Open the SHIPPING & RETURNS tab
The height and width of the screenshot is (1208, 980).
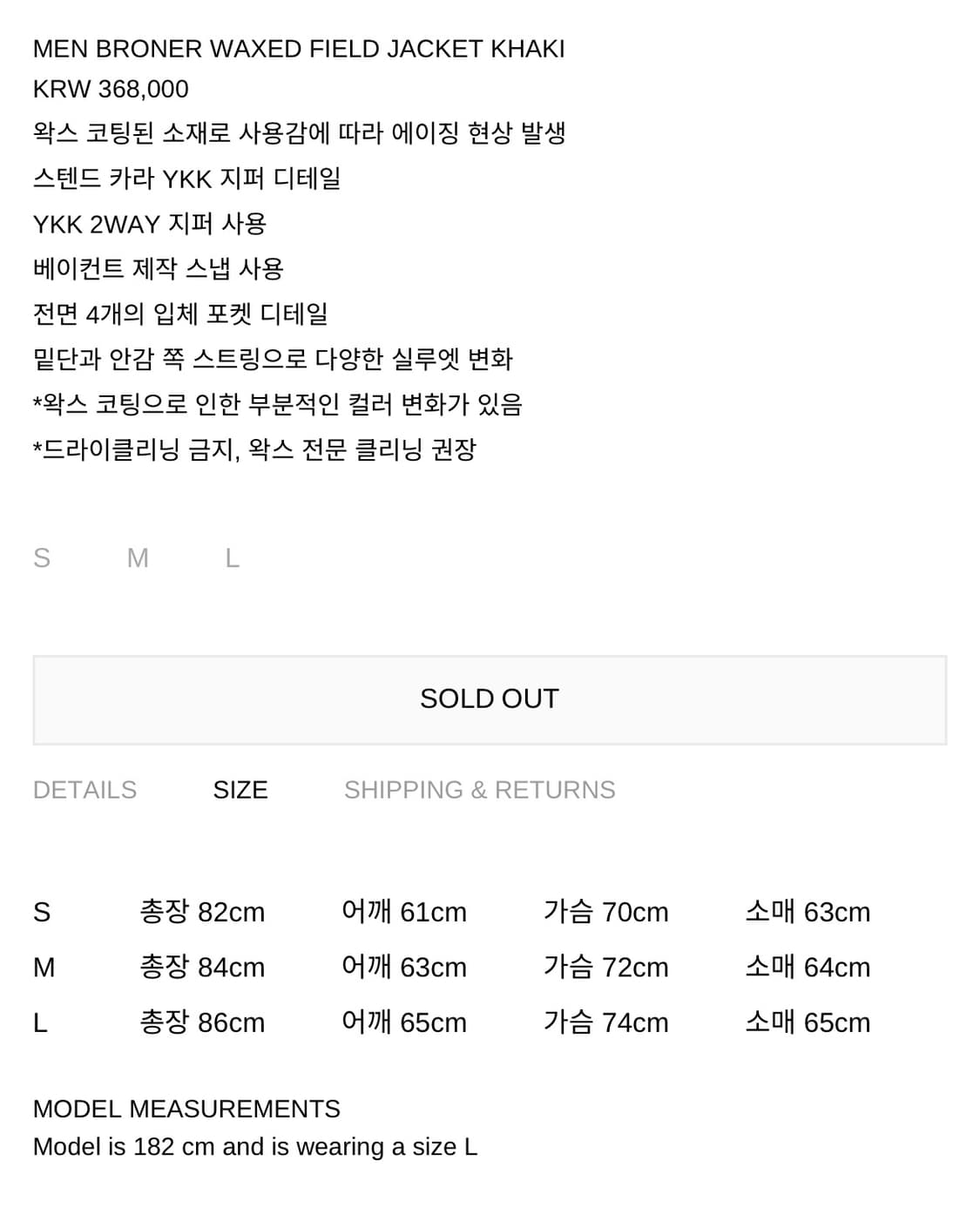479,790
